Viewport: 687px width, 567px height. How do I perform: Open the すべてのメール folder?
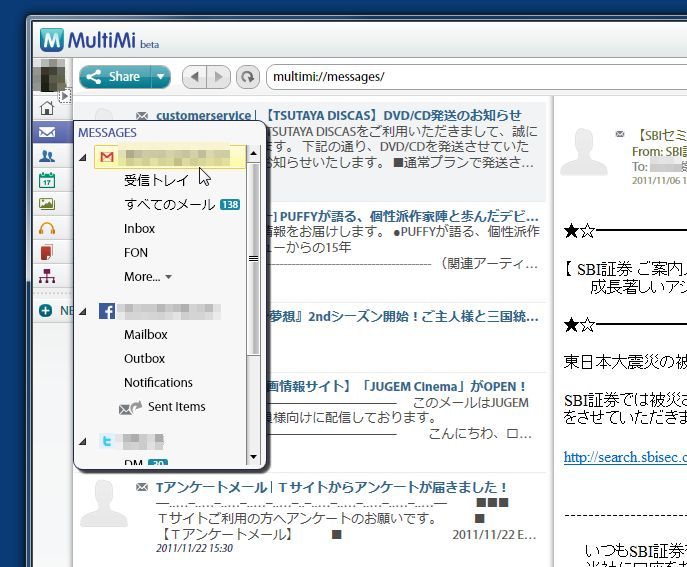pos(170,204)
